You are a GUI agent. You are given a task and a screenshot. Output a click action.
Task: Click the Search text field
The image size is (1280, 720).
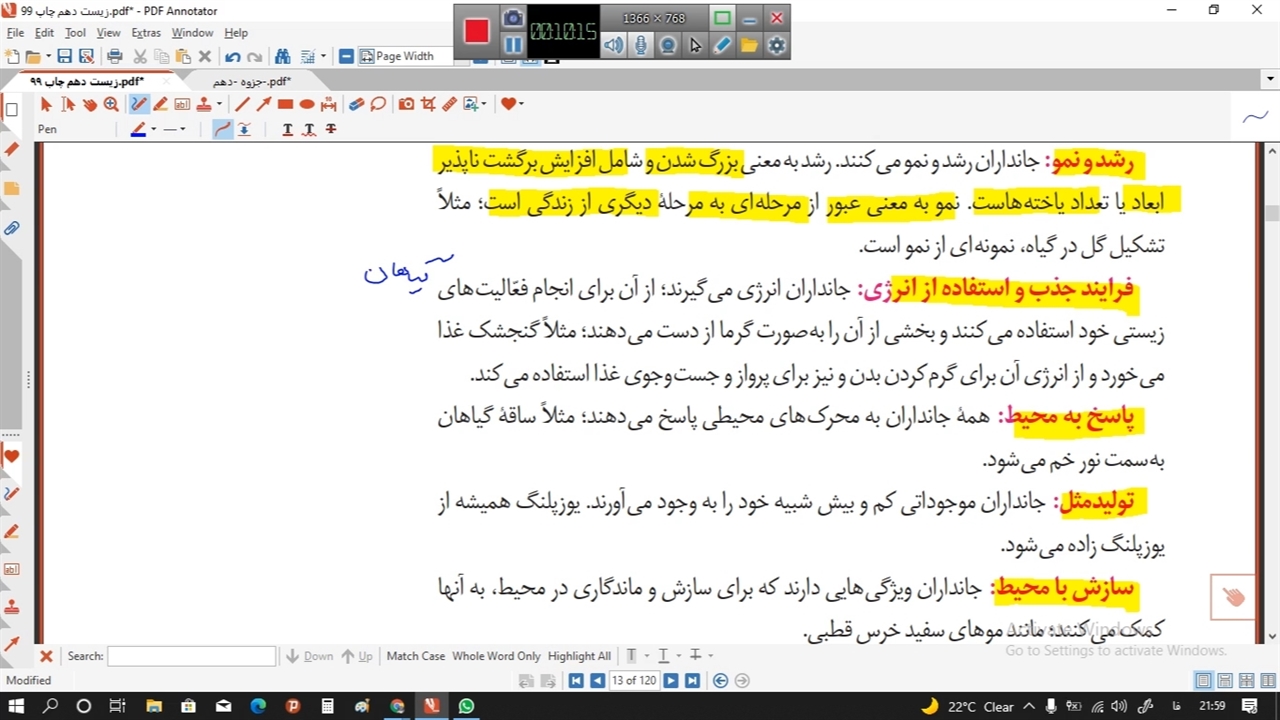point(191,656)
